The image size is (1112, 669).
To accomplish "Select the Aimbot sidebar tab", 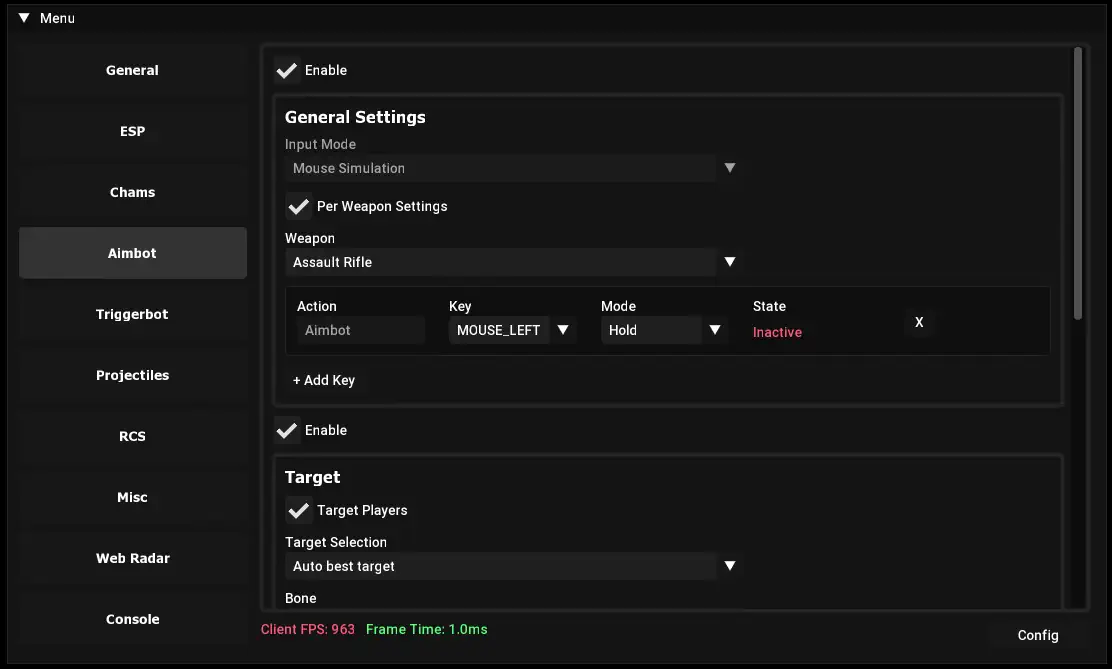I will tap(133, 253).
